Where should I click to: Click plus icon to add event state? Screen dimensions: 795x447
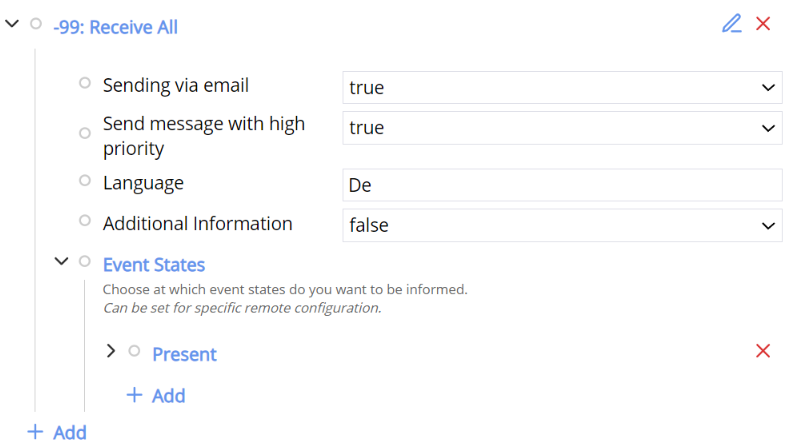pyautogui.click(x=134, y=395)
